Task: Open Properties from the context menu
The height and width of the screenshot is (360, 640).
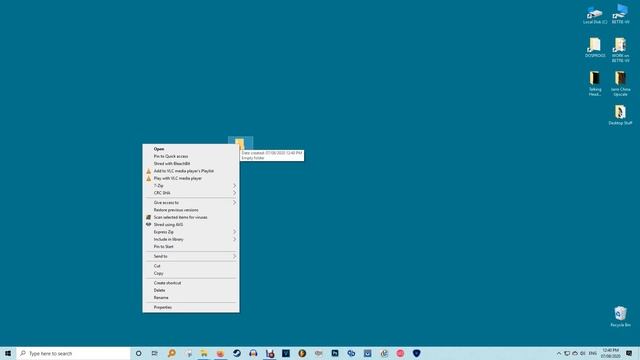Action: pyautogui.click(x=191, y=307)
